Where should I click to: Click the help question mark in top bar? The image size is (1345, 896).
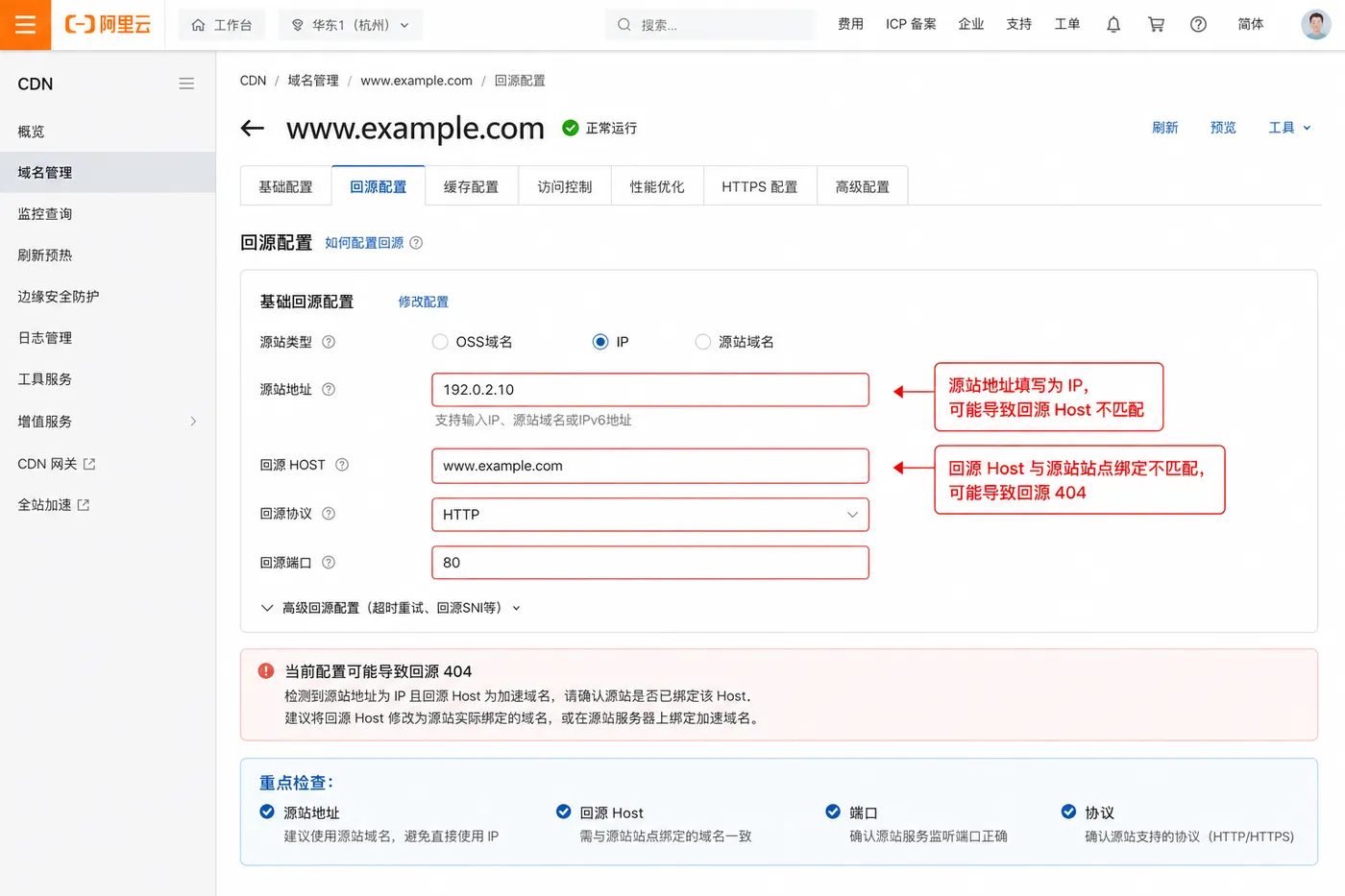click(1198, 25)
